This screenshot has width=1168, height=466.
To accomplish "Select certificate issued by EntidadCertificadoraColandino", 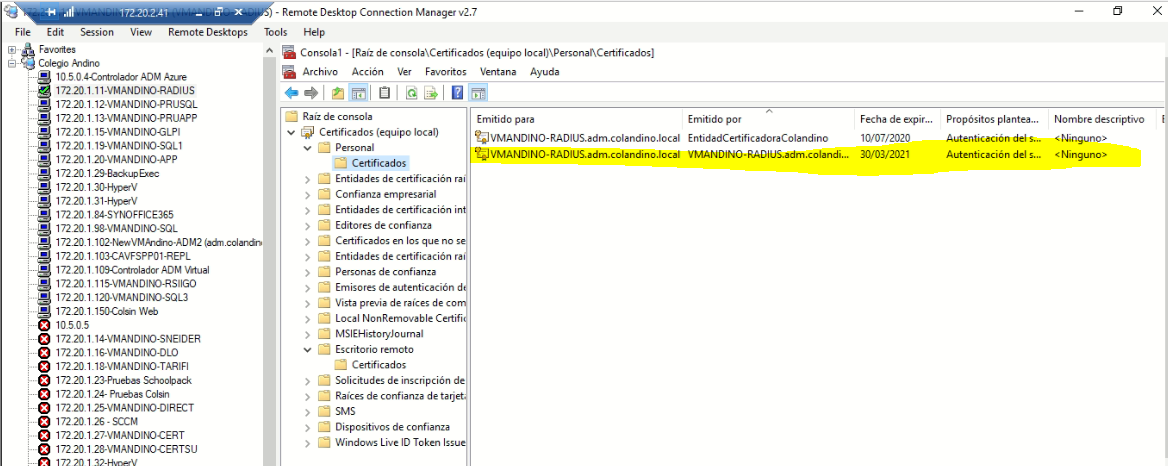I will [x=758, y=138].
